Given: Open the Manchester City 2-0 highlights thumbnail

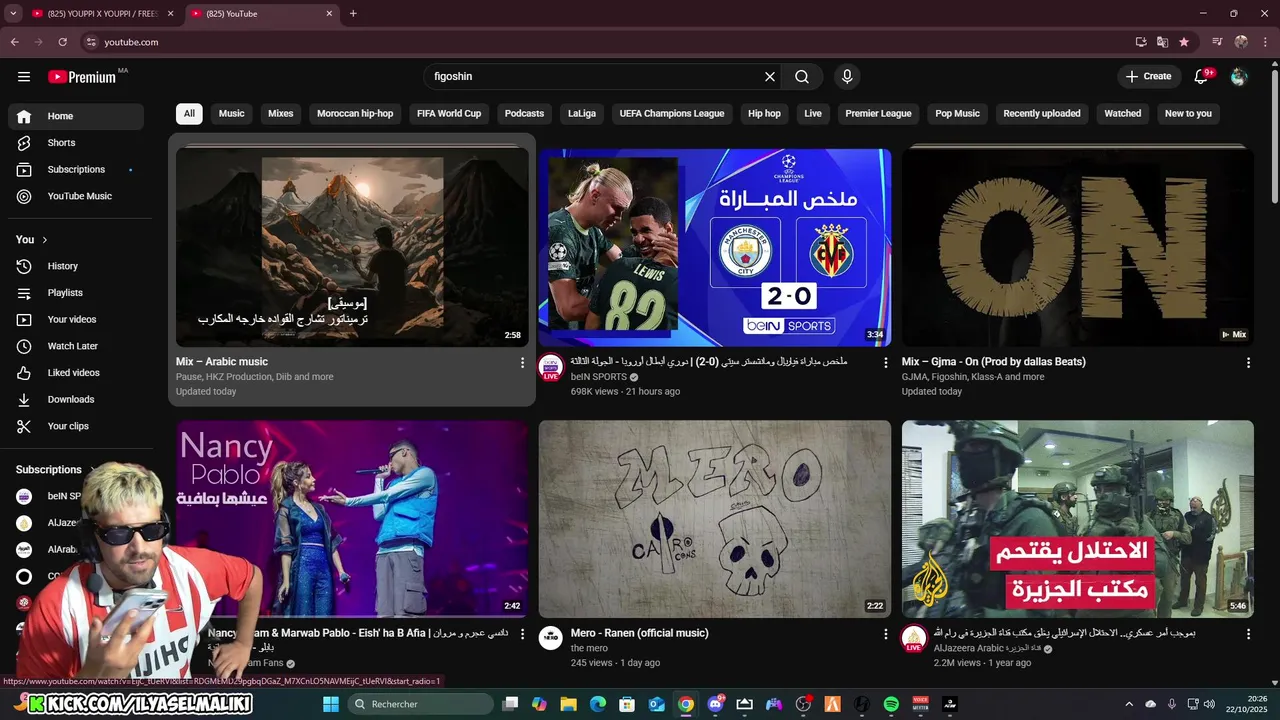Looking at the screenshot, I should [715, 248].
